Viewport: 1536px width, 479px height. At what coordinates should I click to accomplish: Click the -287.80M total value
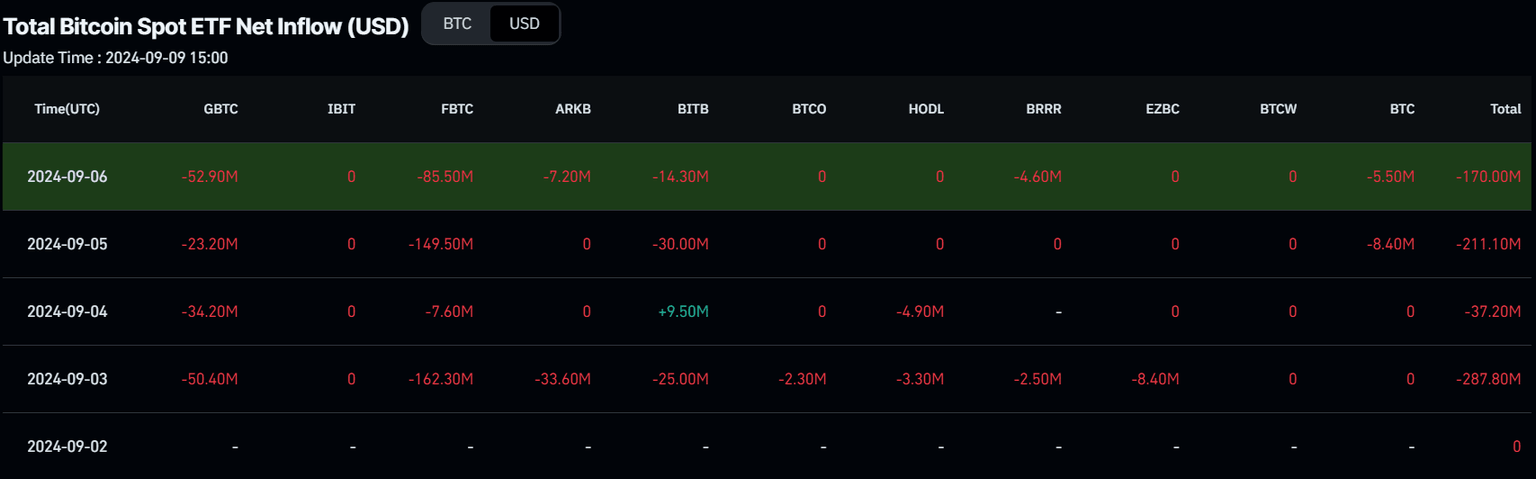(x=1489, y=379)
